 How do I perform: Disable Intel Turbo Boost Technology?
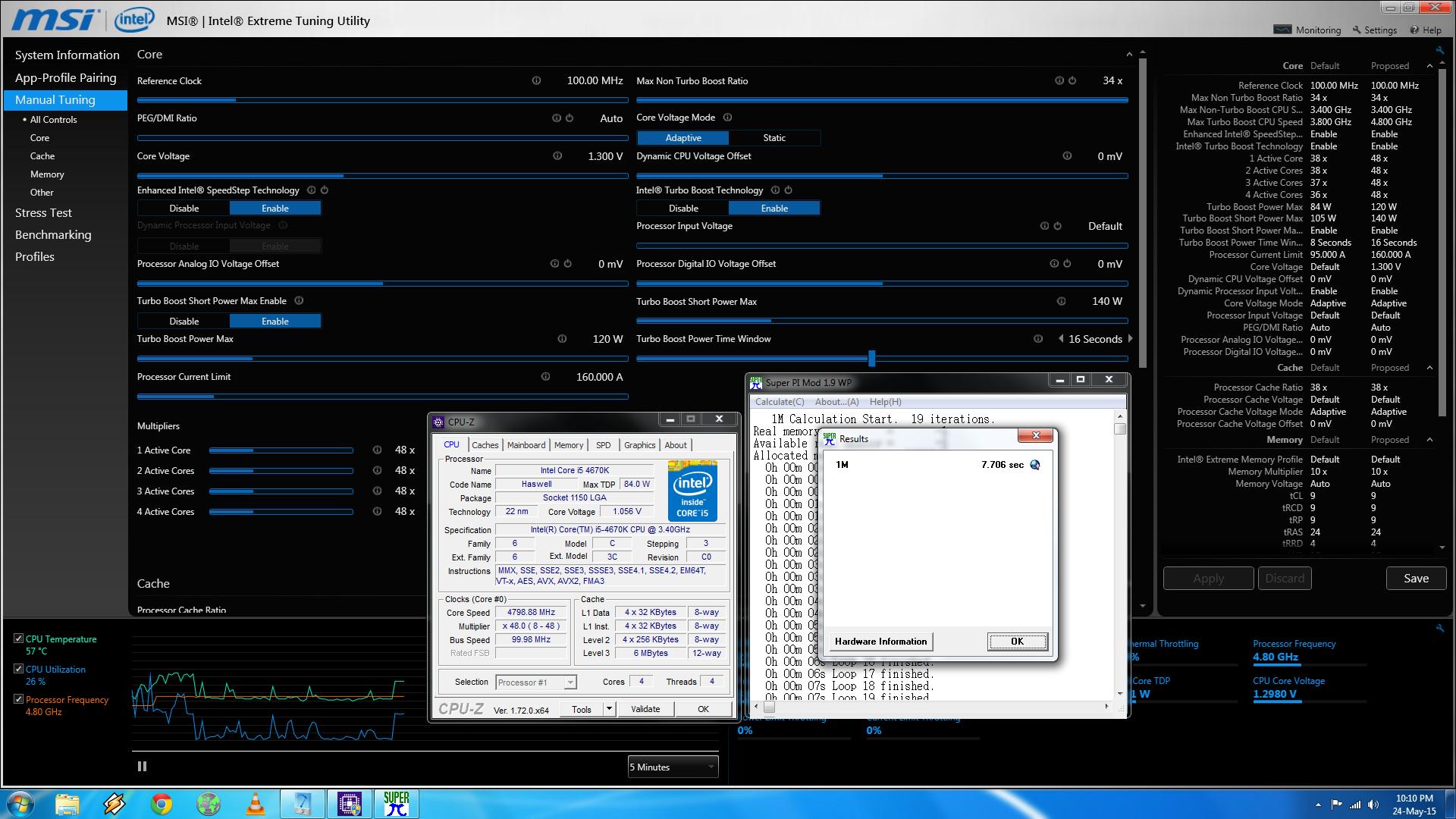coord(682,209)
